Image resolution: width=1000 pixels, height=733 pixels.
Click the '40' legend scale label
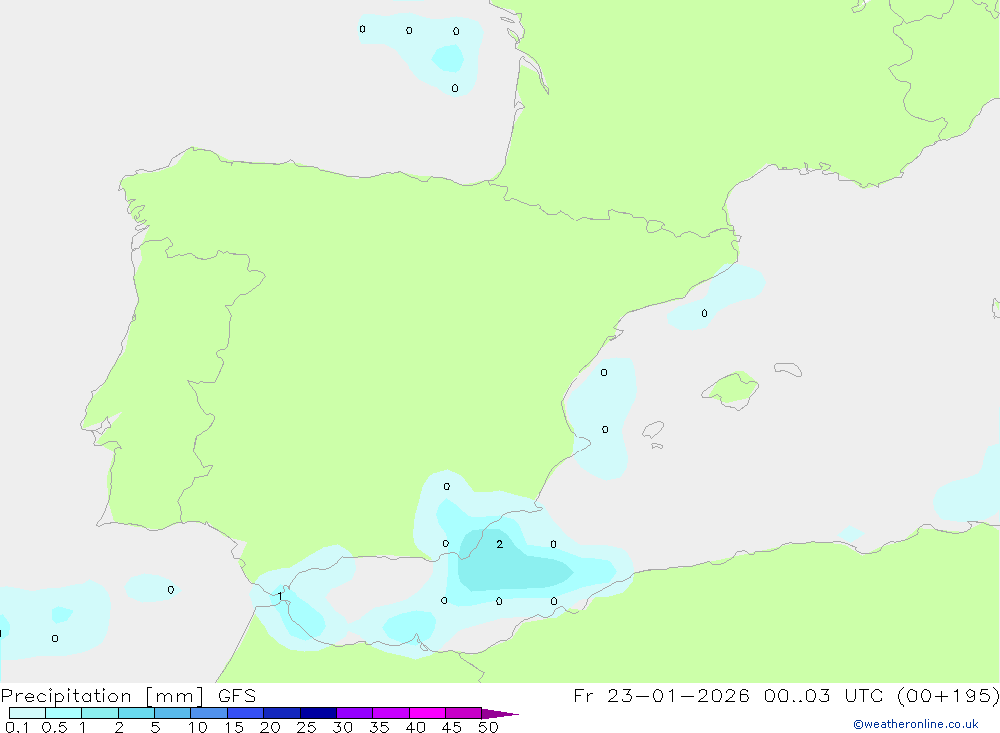[x=415, y=727]
